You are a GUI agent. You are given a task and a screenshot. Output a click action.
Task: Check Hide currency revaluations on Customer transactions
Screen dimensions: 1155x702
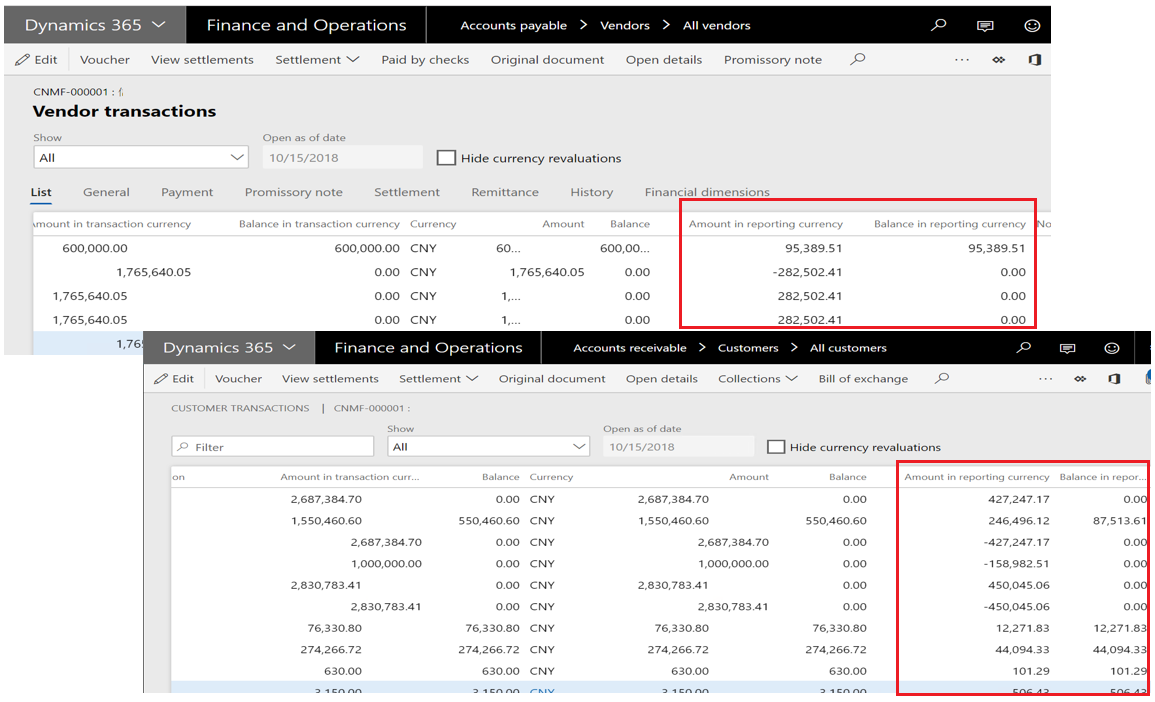click(776, 447)
